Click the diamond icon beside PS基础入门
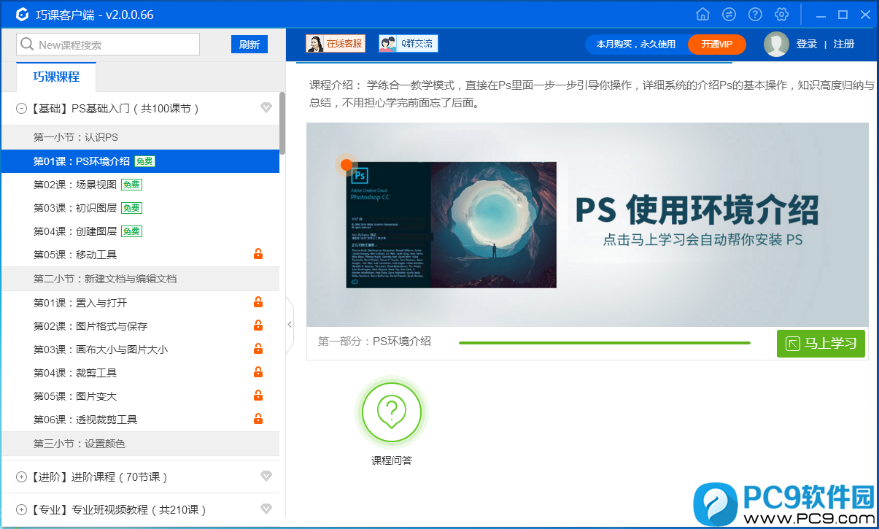879x529 pixels. point(266,108)
